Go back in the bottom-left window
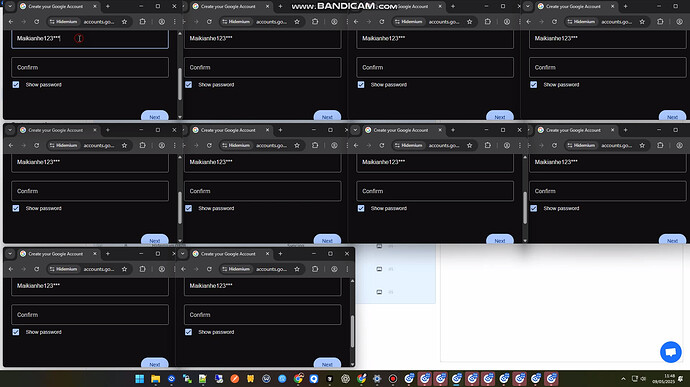The width and height of the screenshot is (690, 387). (x=11, y=269)
